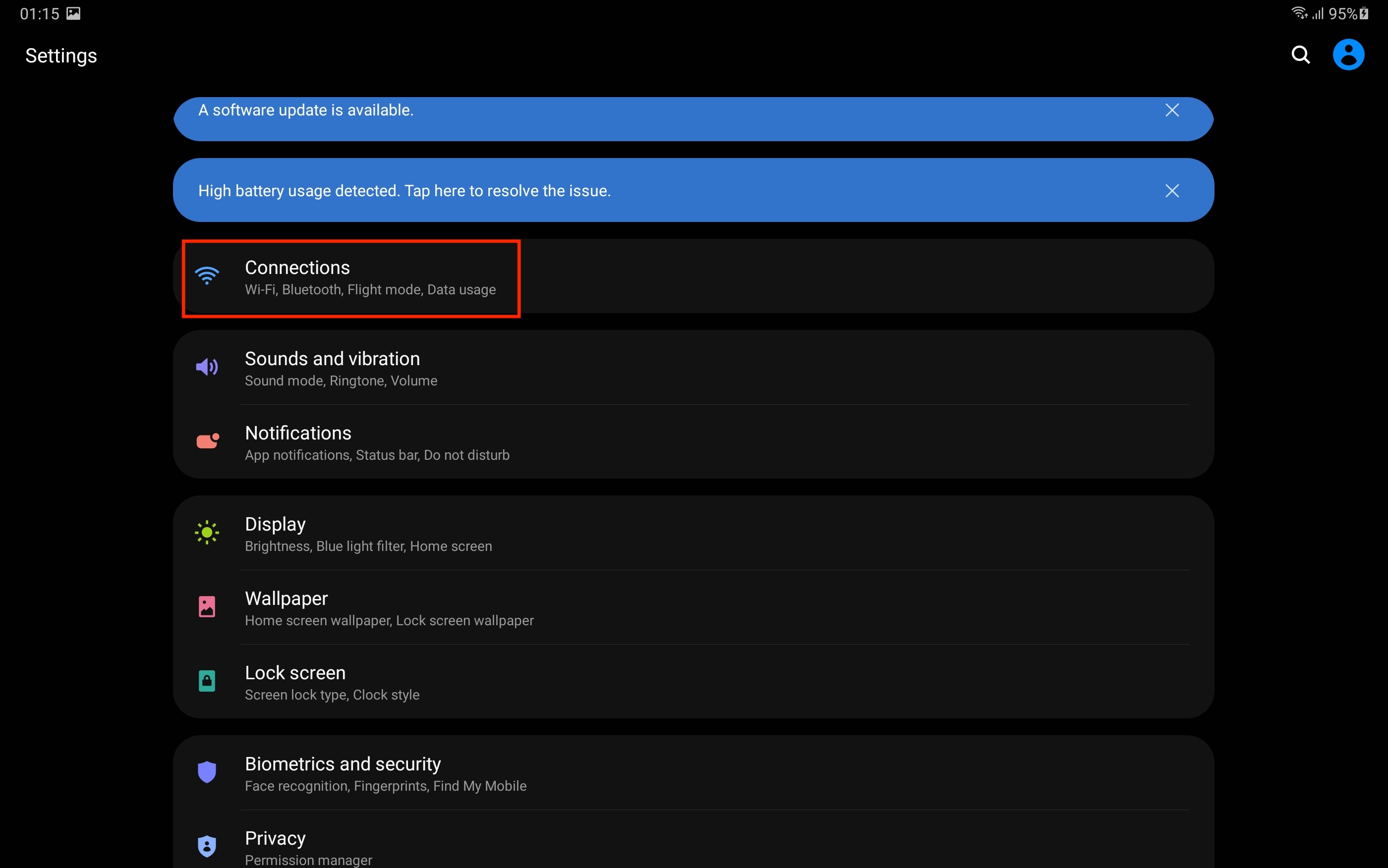Tap the gallery image icon in status bar

pos(73,13)
